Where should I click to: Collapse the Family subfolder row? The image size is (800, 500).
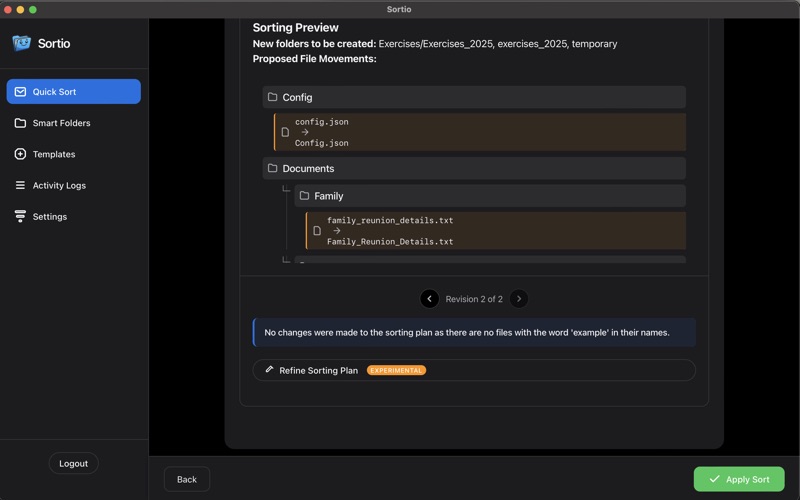coord(490,196)
